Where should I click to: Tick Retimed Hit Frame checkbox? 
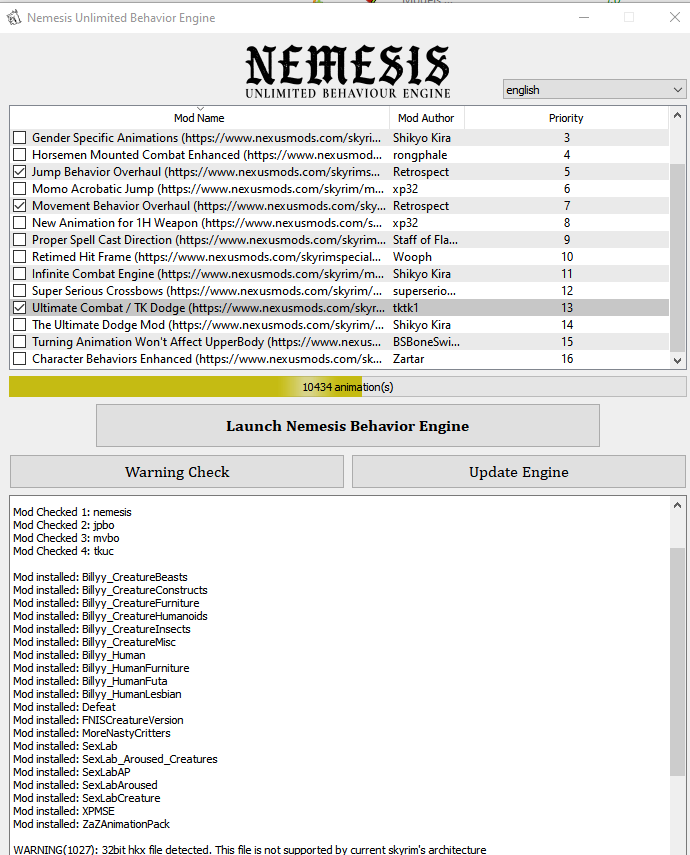pos(20,257)
